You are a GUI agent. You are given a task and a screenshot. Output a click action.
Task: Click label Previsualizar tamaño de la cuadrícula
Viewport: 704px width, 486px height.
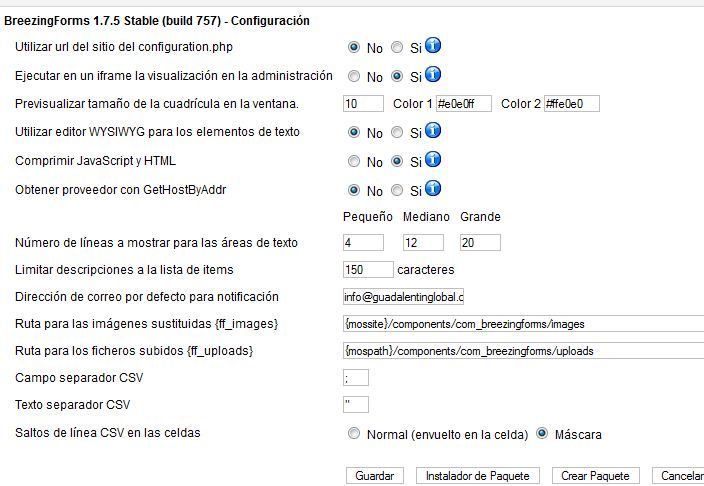(157, 104)
